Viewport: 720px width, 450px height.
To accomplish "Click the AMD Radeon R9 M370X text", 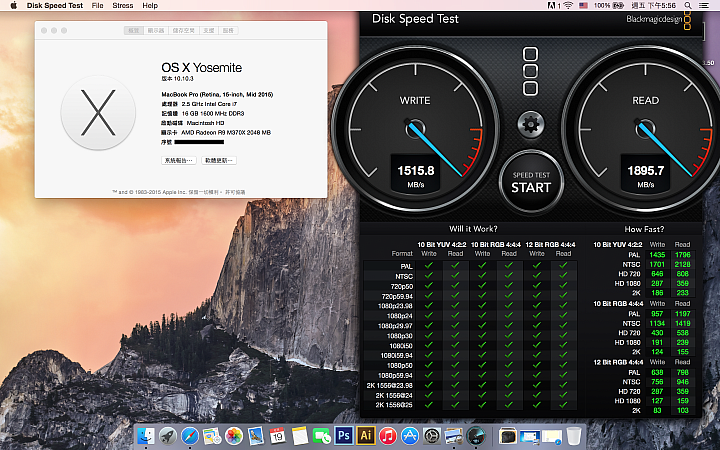I will click(x=226, y=132).
